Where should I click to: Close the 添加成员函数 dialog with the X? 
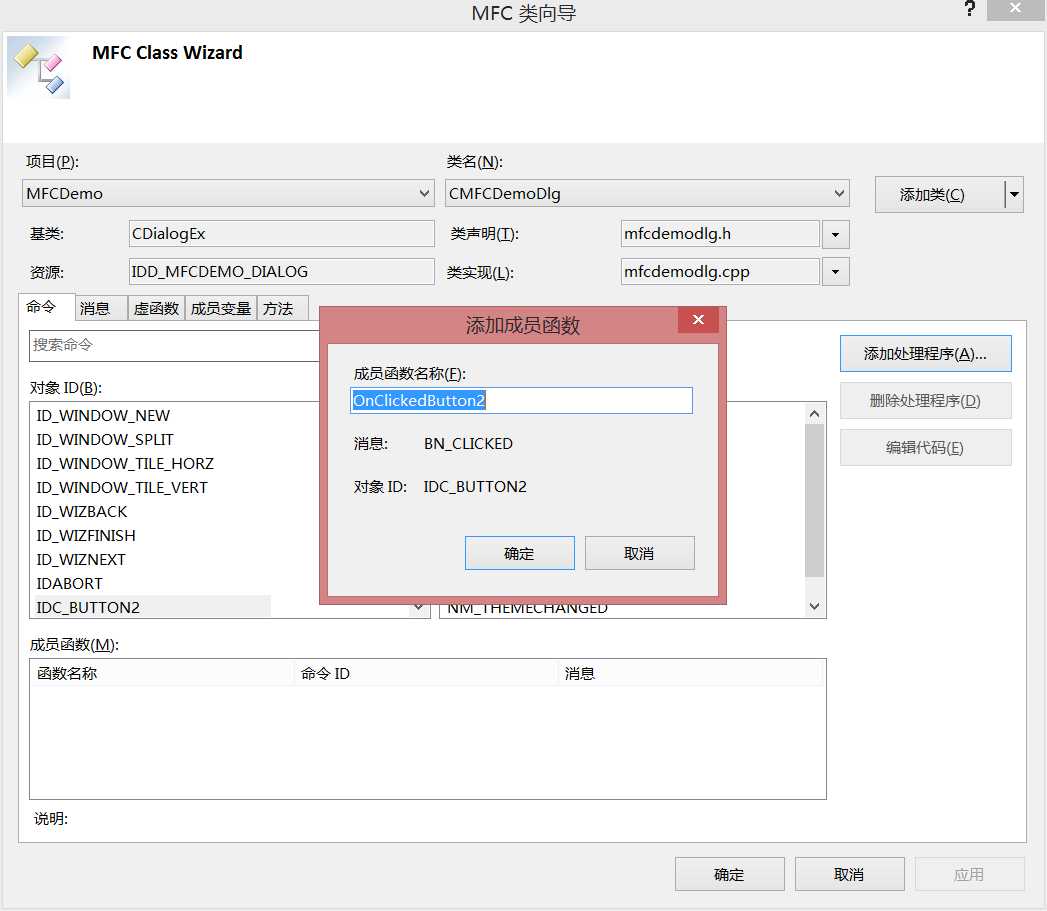tap(698, 320)
